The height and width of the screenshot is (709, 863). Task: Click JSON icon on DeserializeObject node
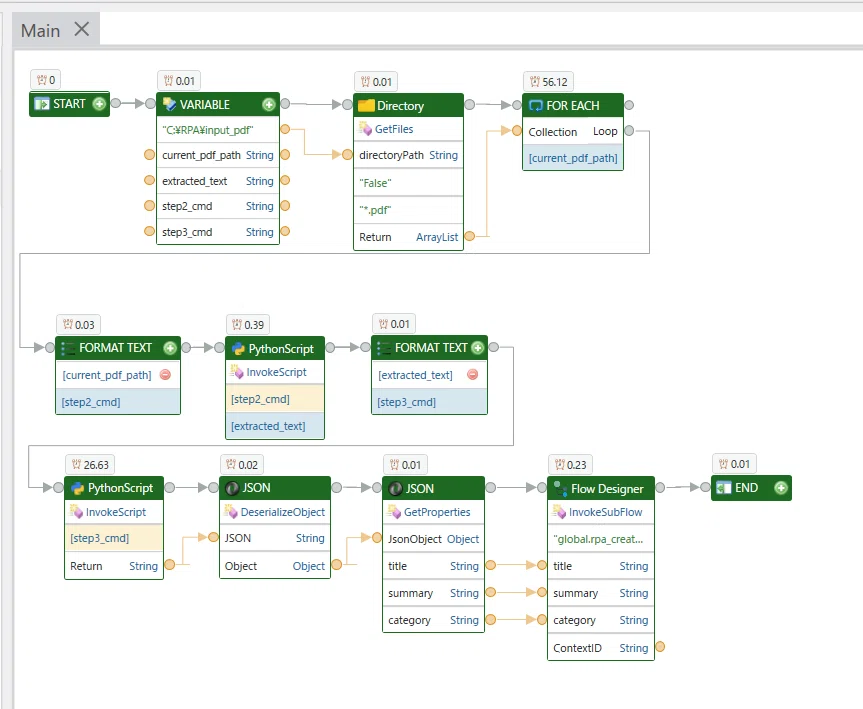(232, 488)
